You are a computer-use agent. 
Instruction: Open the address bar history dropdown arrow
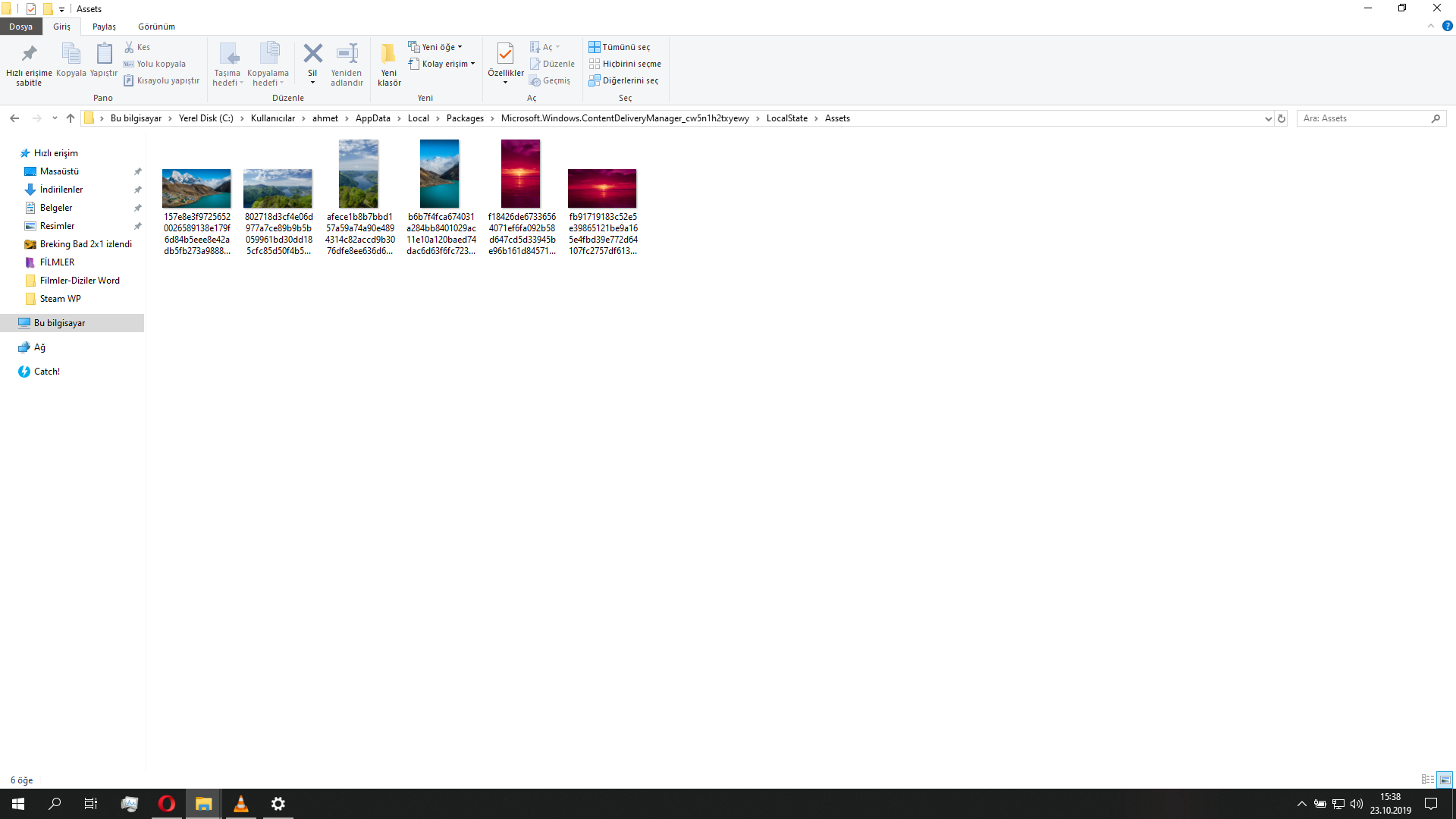coord(1268,118)
